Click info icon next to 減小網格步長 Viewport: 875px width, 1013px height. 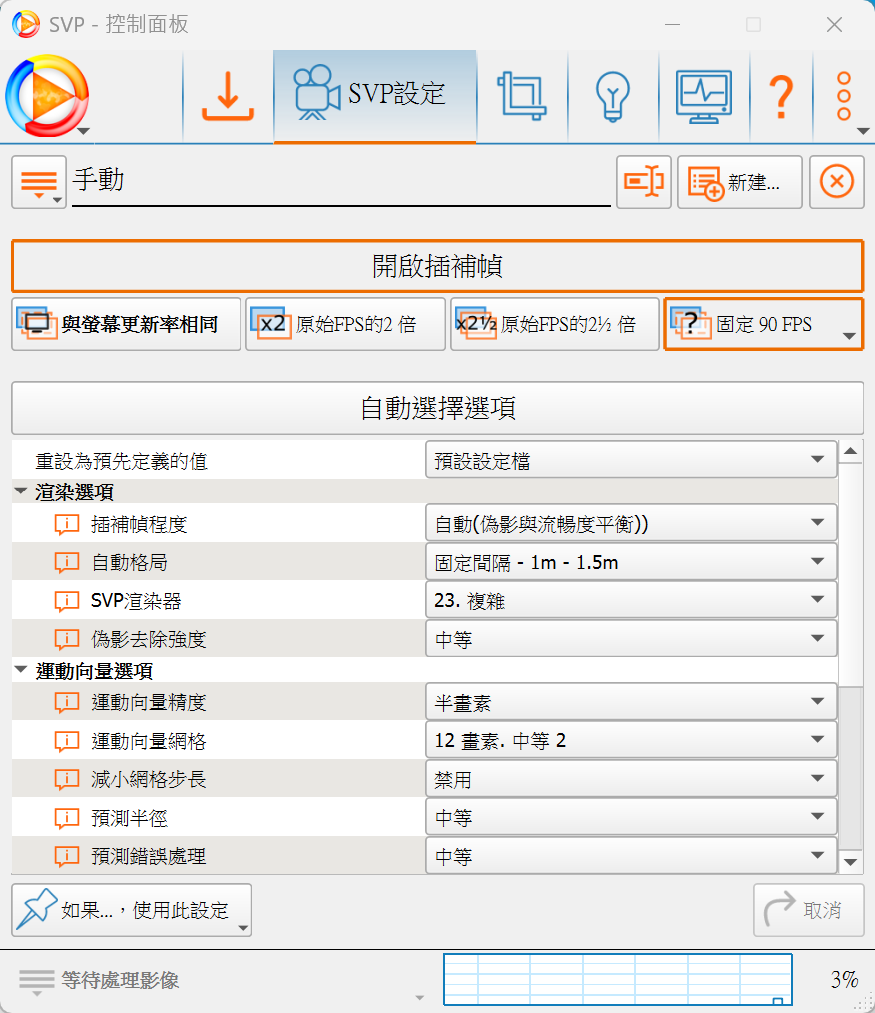pos(67,779)
